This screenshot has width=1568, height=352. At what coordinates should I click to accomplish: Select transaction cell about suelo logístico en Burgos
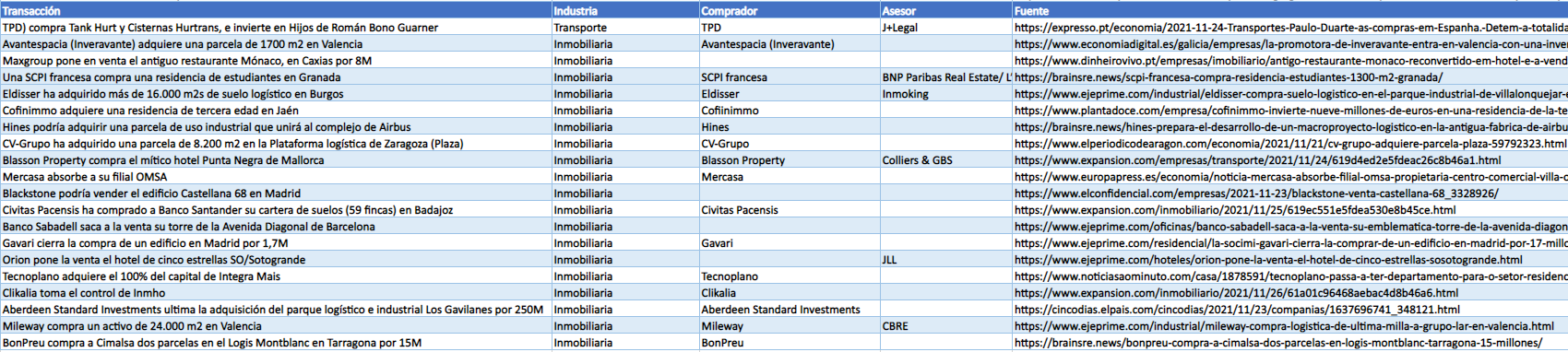click(276, 94)
